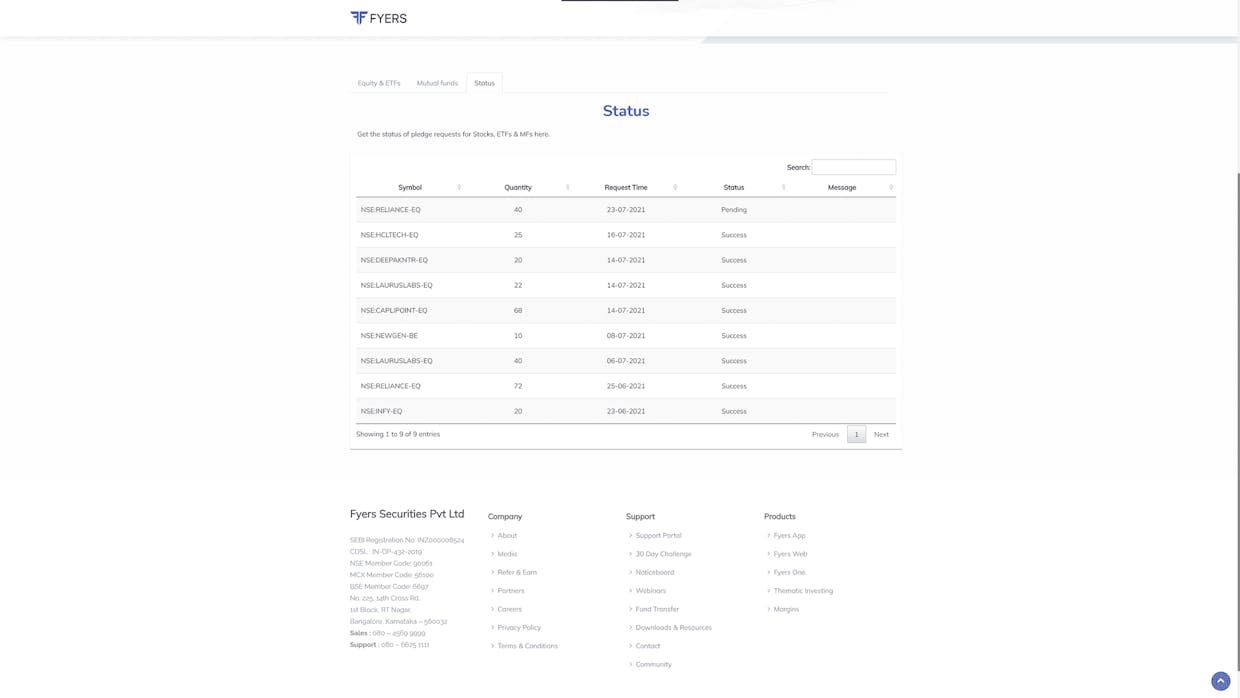Open Terms & Conditions link
1240x698 pixels.
527,646
